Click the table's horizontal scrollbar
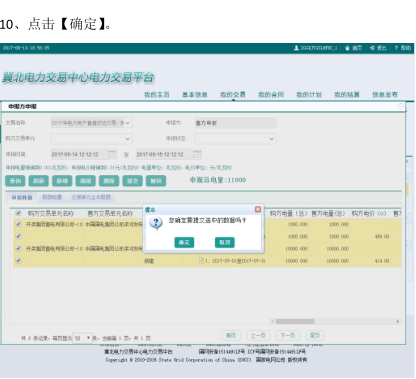 (x=336, y=321)
